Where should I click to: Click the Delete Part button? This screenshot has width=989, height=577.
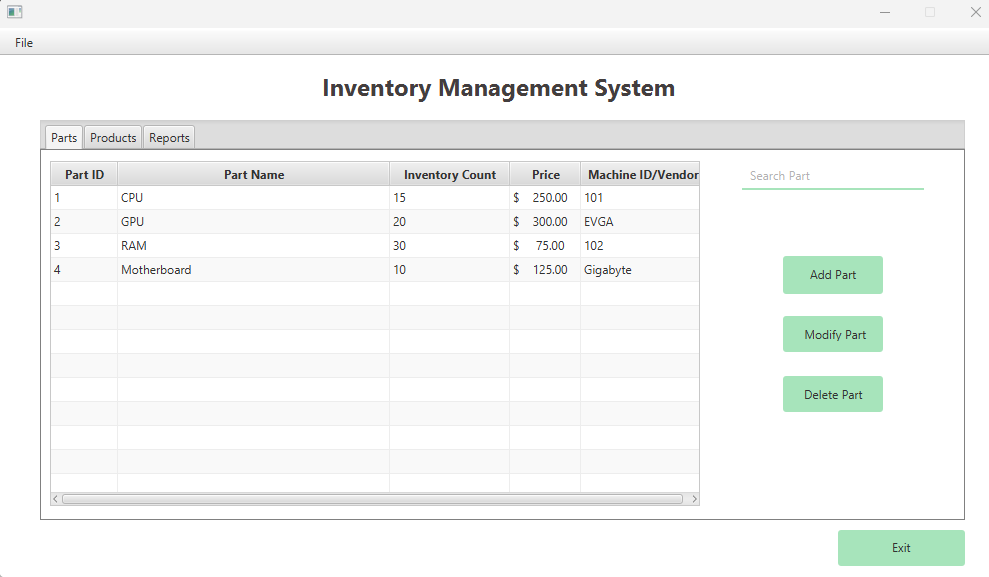point(833,394)
